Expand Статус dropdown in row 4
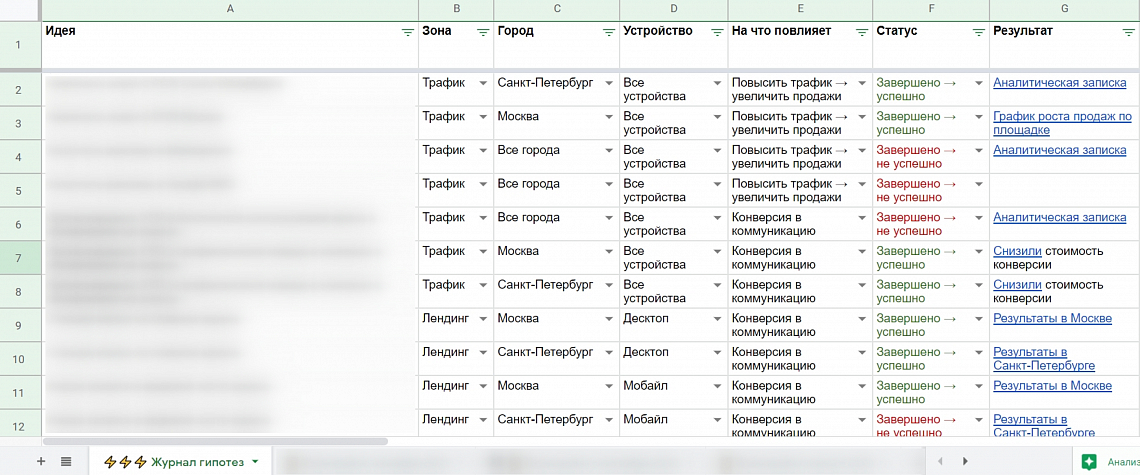Viewport: 1140px width, 475px height. tap(979, 151)
